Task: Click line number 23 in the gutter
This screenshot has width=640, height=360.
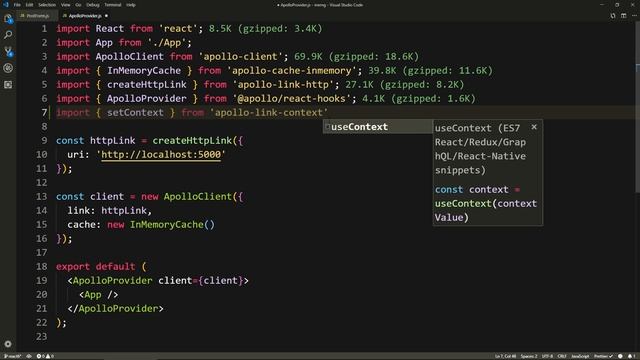Action: coord(42,336)
